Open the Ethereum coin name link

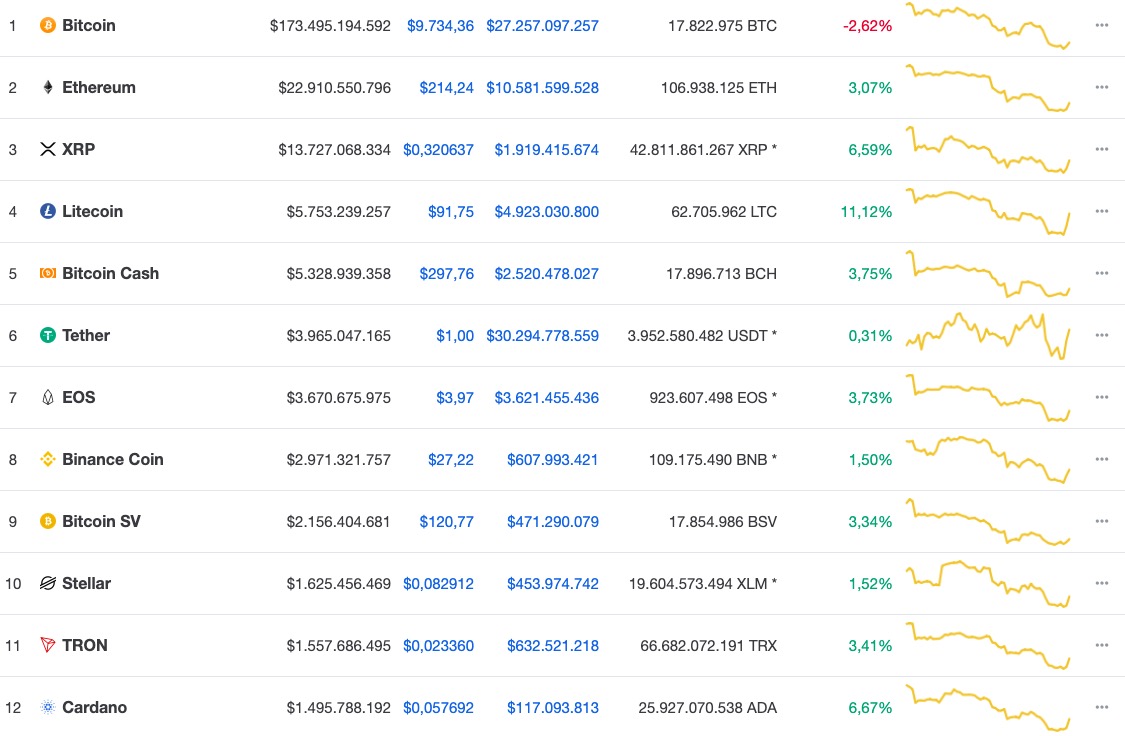click(x=99, y=88)
